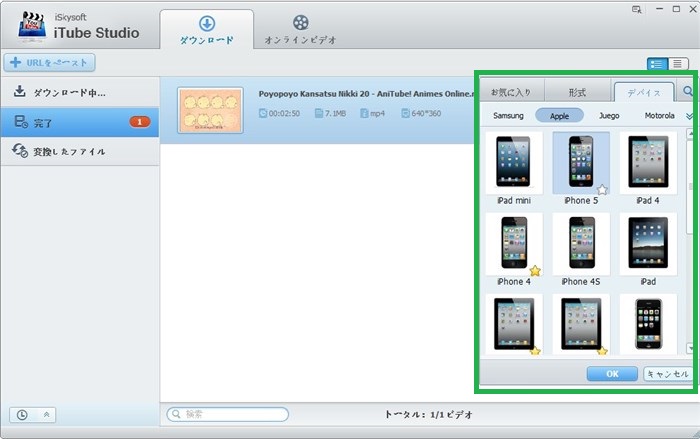Screen dimensions: 700x439
Task: Select the Downloading sidebar item
Action: pyautogui.click(x=80, y=92)
